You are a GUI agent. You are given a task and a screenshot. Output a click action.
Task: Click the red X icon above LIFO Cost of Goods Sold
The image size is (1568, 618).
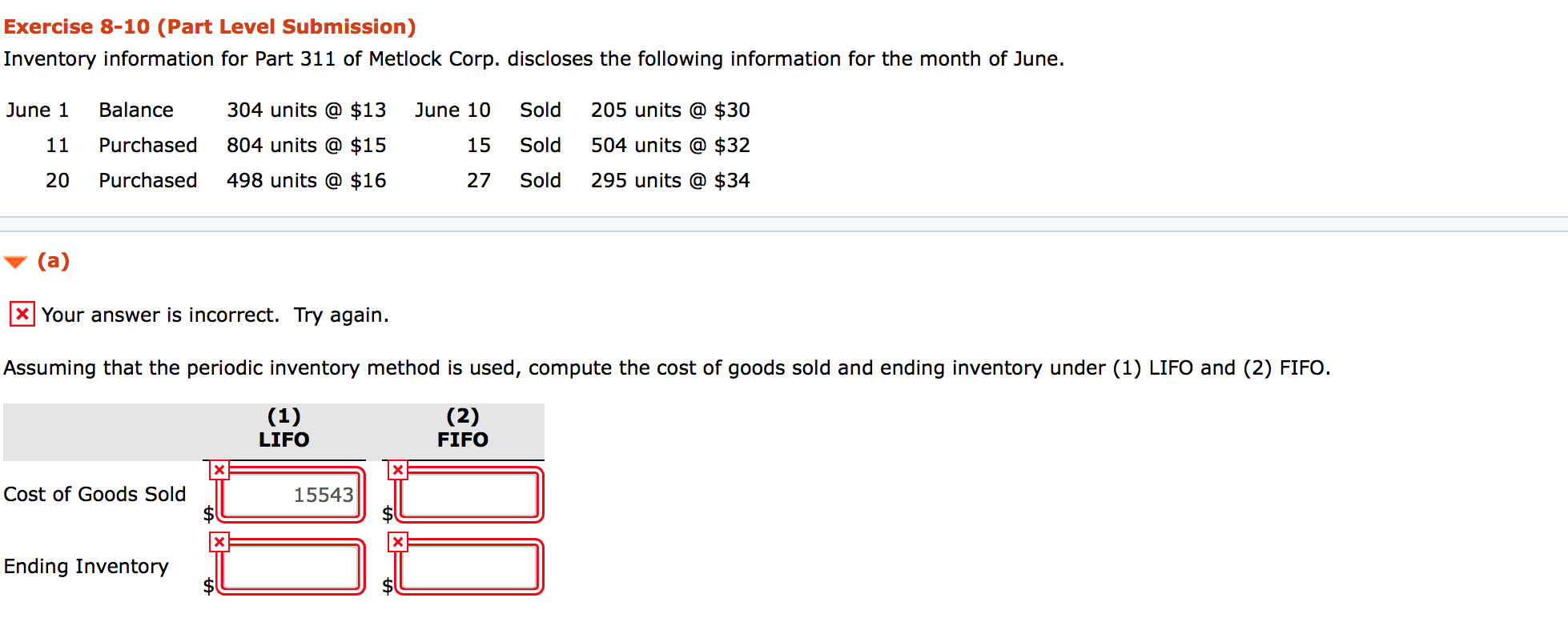[x=219, y=471]
